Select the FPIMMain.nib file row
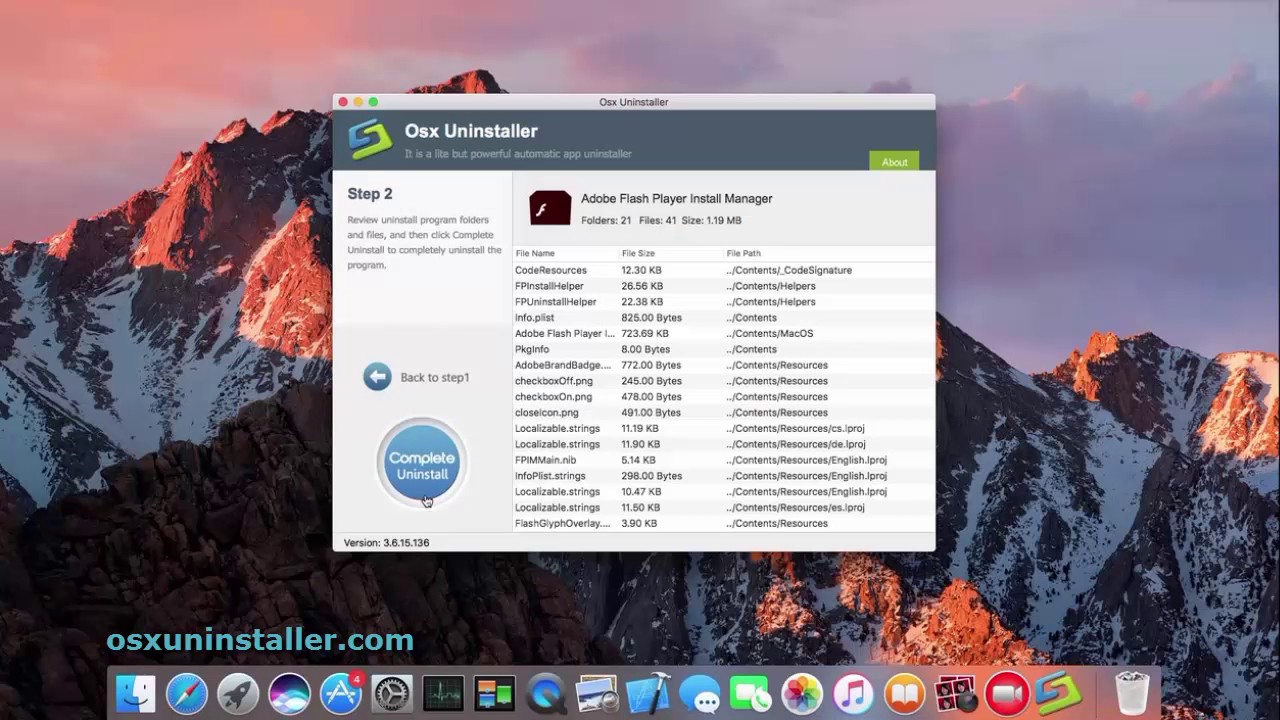Image resolution: width=1280 pixels, height=720 pixels. 724,460
